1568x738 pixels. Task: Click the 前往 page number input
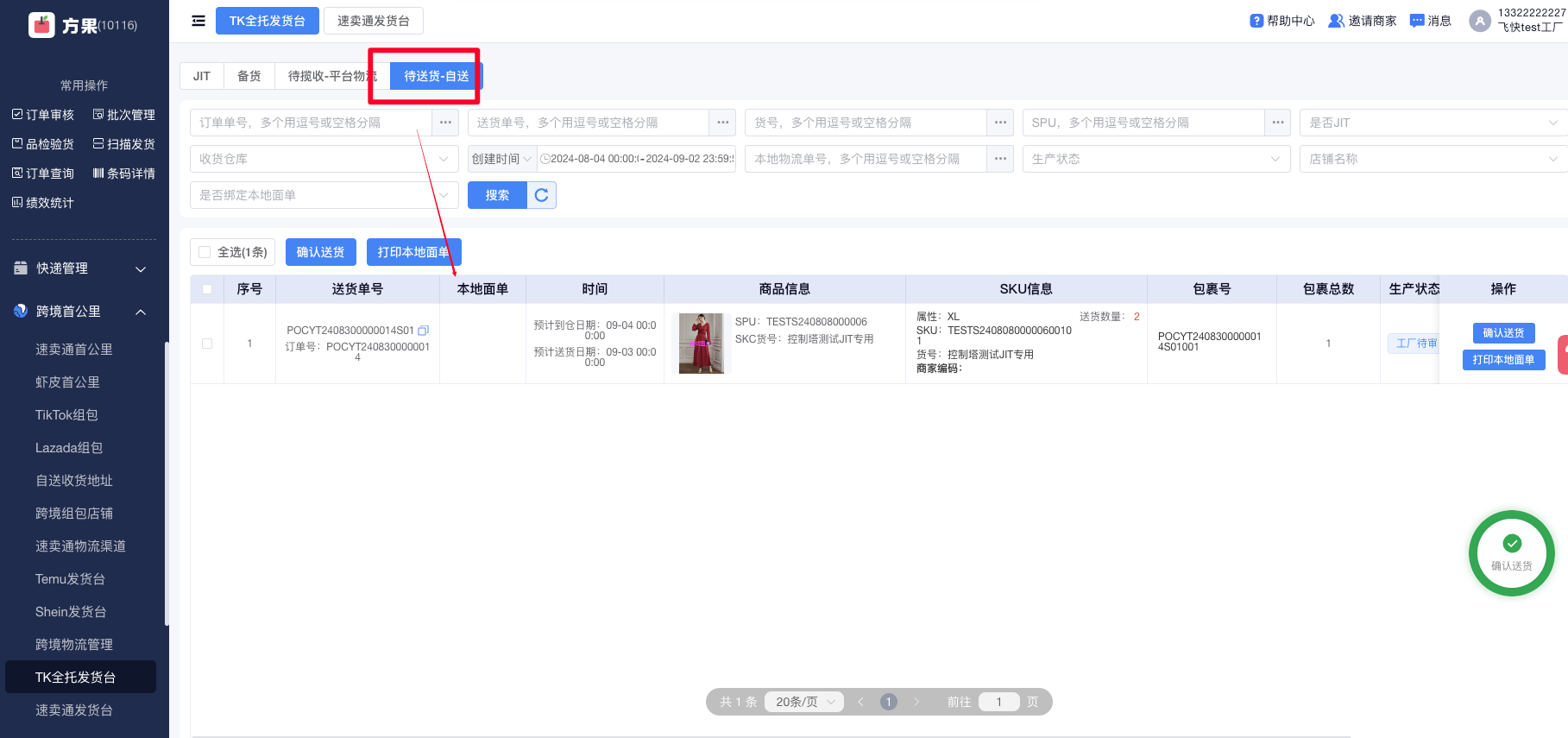point(998,702)
